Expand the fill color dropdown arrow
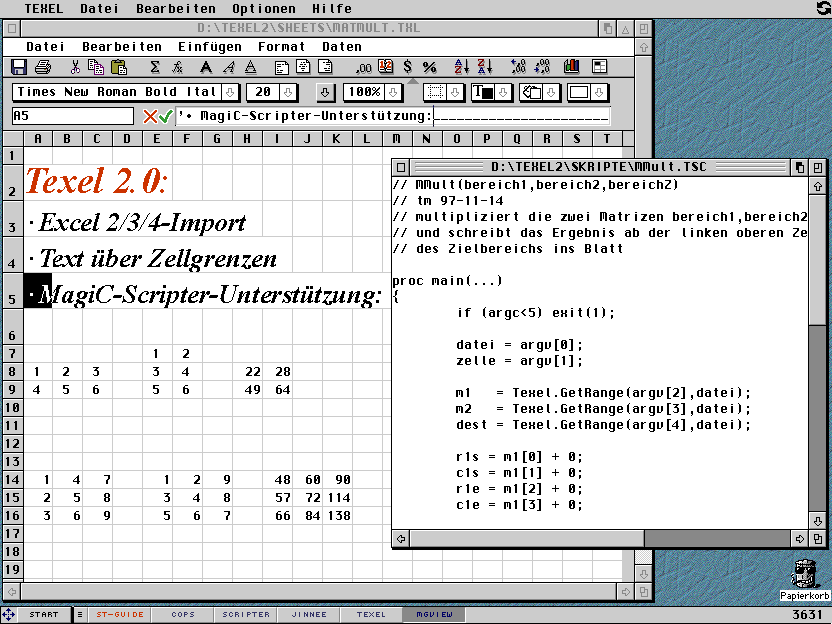Image resolution: width=832 pixels, height=624 pixels. tap(551, 92)
